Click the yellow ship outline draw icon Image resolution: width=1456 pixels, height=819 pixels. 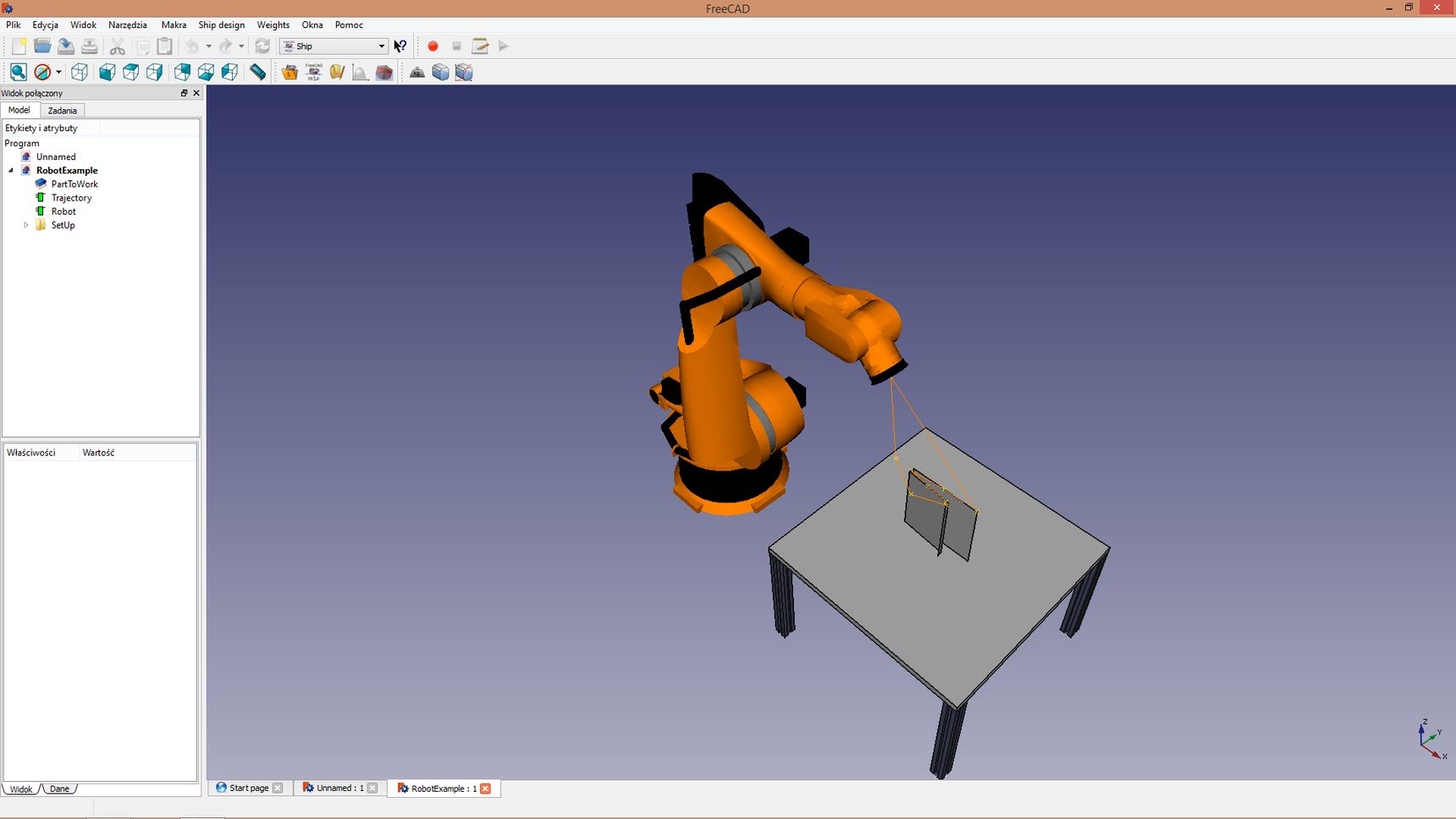pos(337,73)
